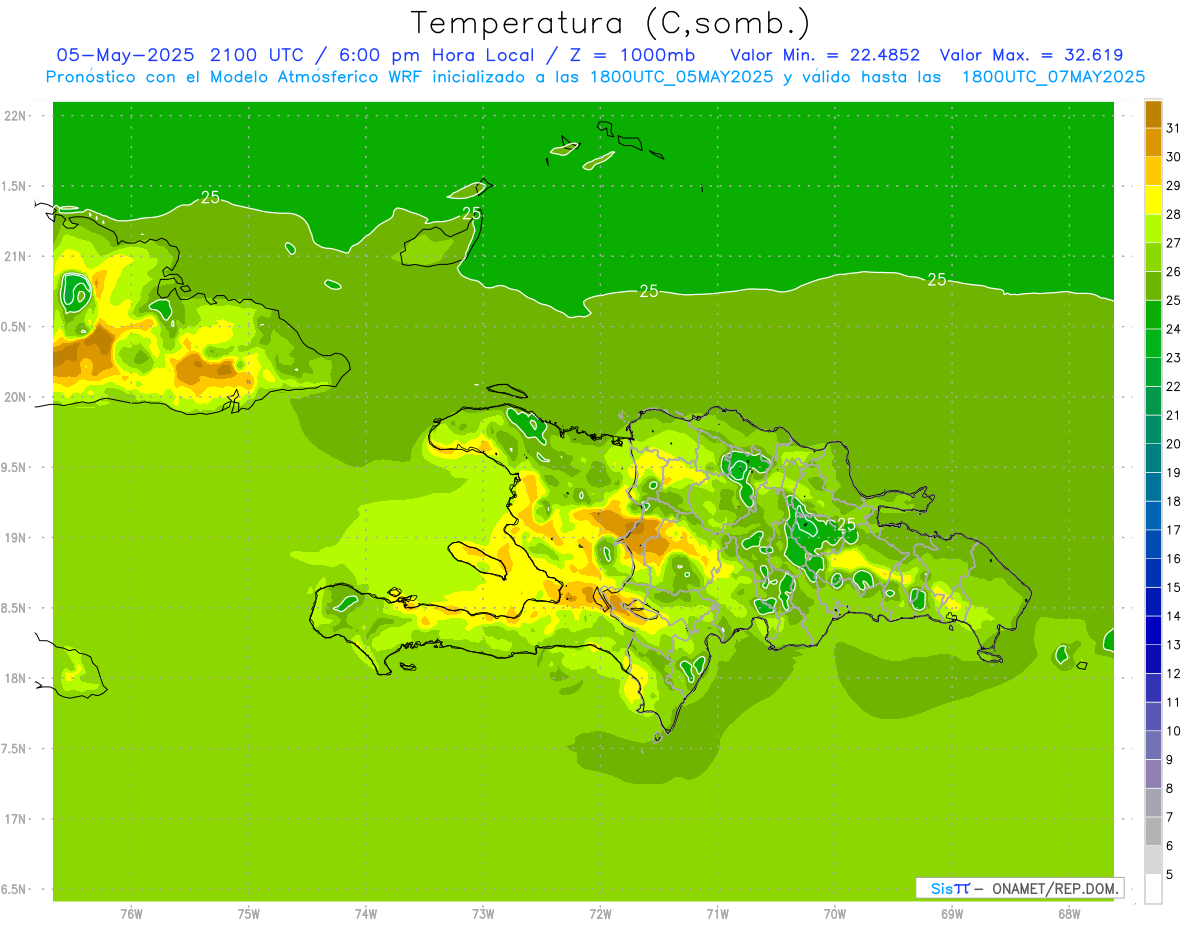Click the "17N" latitude axis label
This screenshot has width=1200, height=927.
17,820
